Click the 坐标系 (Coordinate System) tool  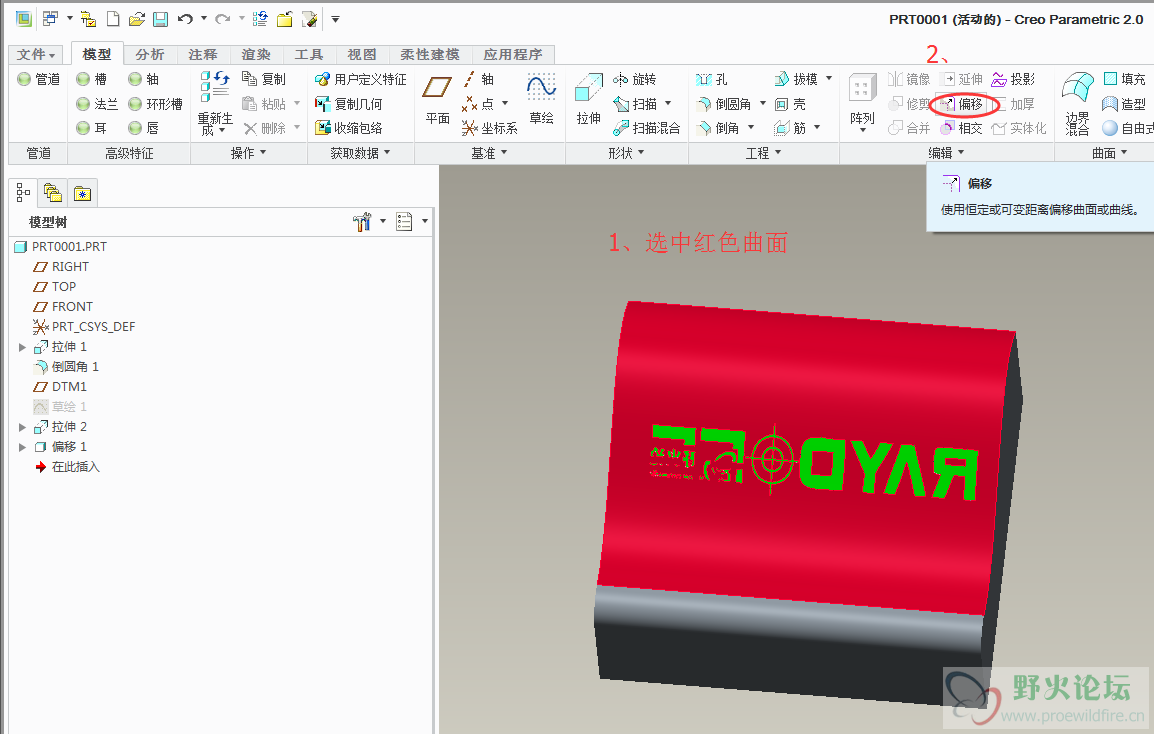click(x=489, y=128)
